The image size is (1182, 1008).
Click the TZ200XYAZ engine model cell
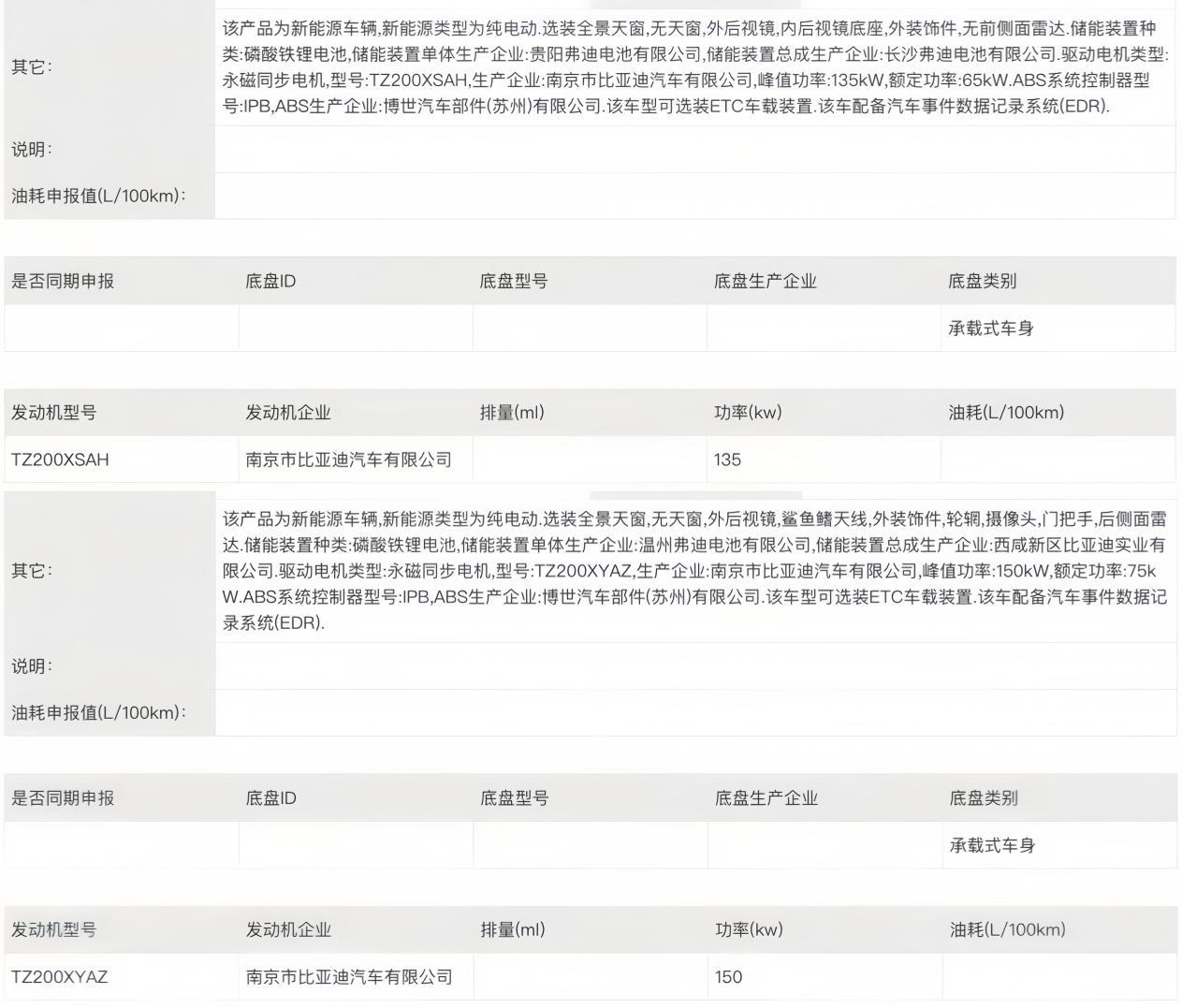tap(60, 977)
